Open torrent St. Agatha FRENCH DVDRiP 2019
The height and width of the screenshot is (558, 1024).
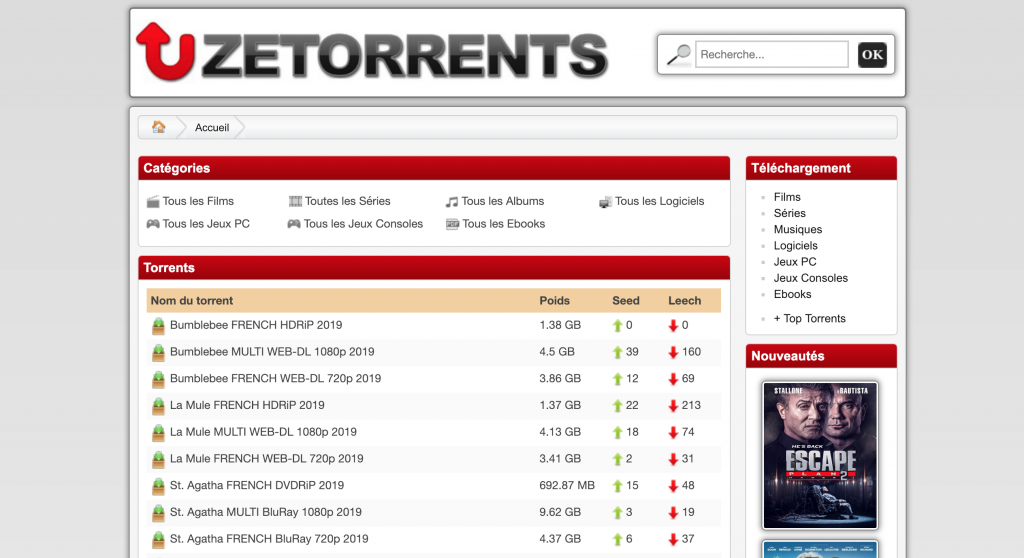257,485
